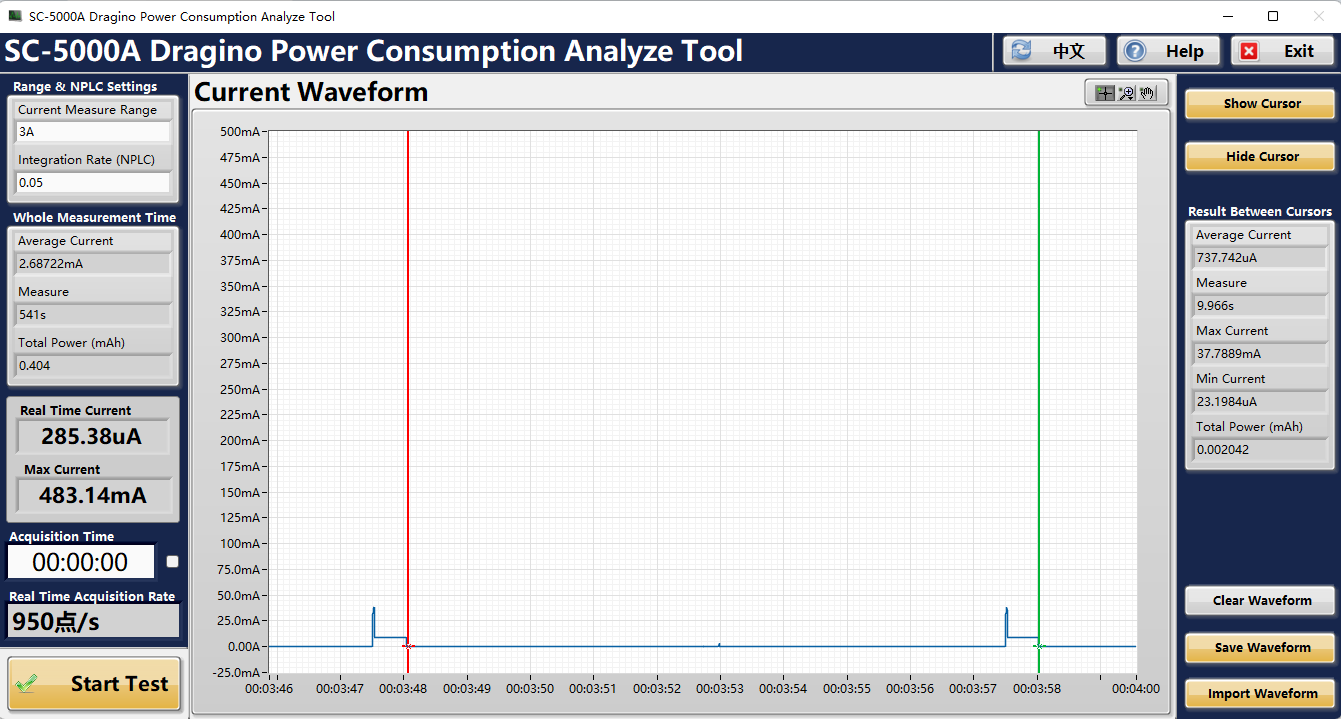Toggle the checkbox beside Acquisition Time
The height and width of the screenshot is (719, 1341).
pyautogui.click(x=172, y=562)
